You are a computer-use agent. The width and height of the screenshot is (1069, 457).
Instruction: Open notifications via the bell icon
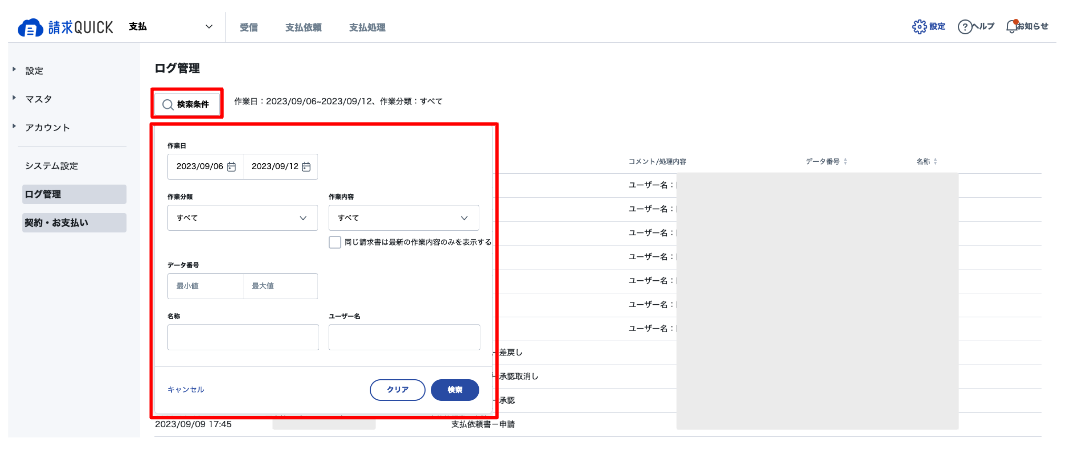pos(1012,27)
